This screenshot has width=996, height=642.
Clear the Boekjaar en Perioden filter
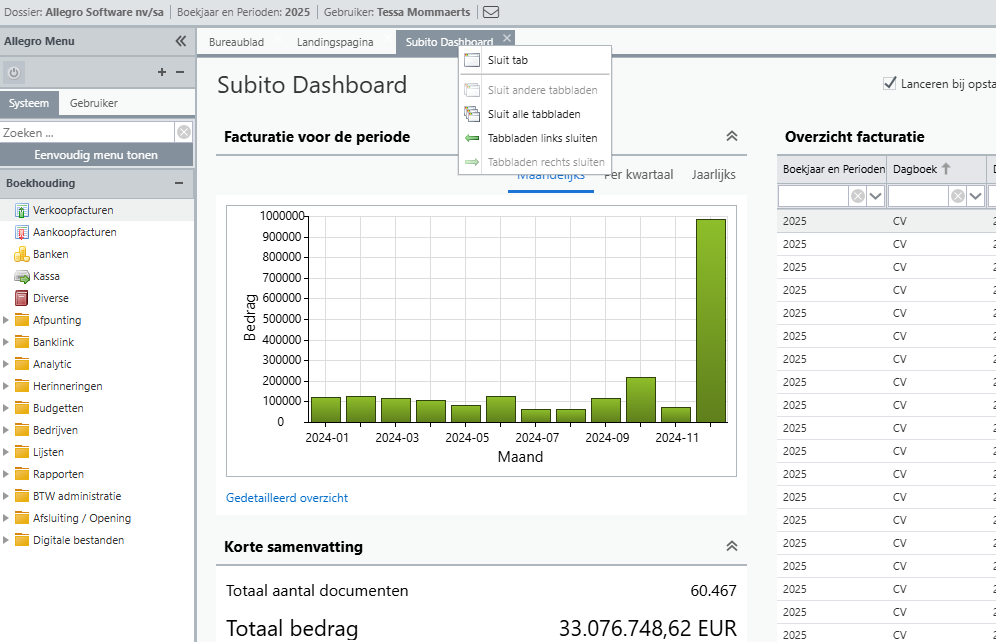pyautogui.click(x=858, y=196)
